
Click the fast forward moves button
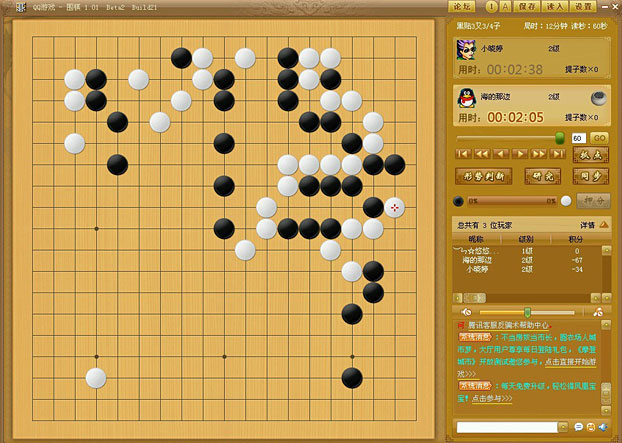click(541, 154)
